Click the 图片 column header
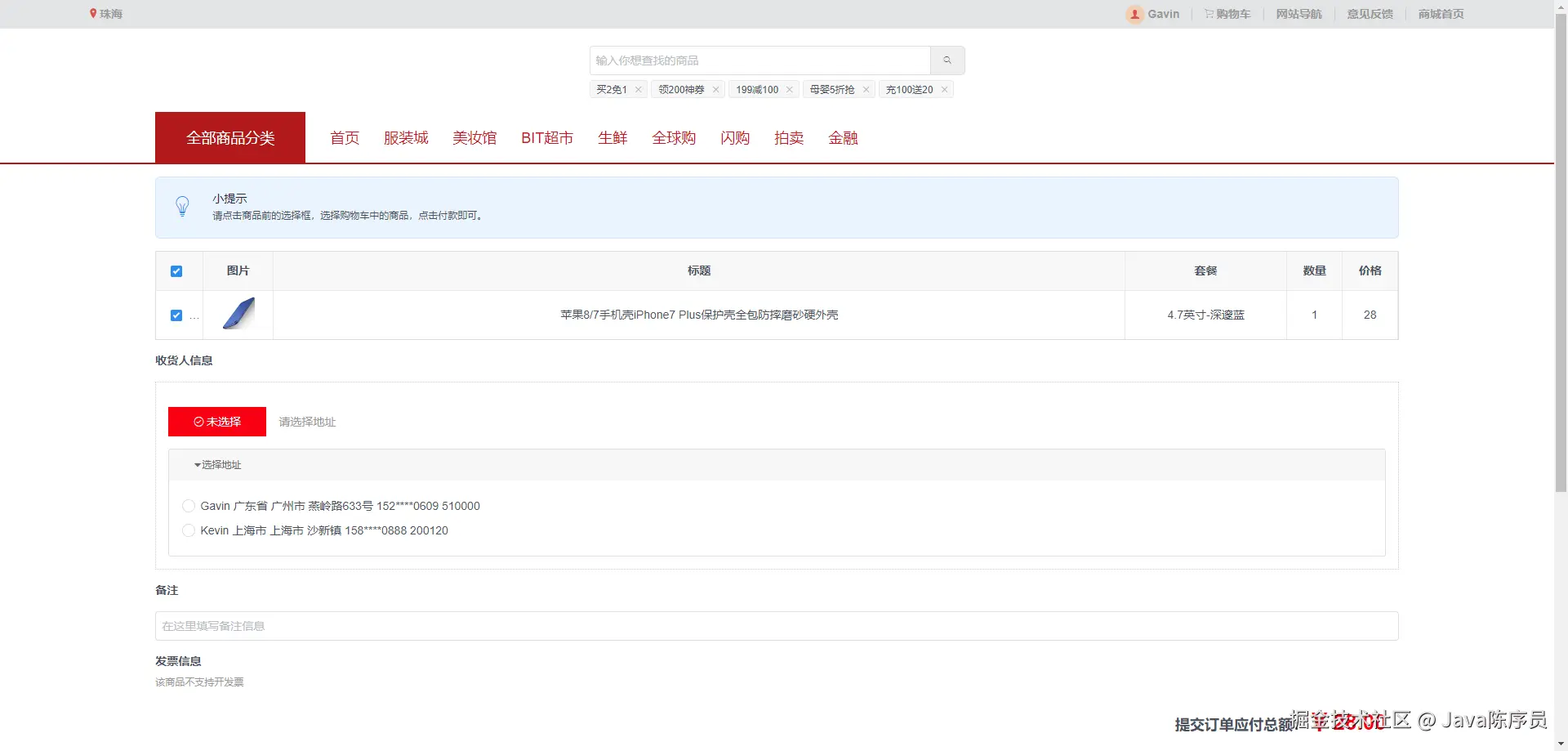Image resolution: width=1568 pixels, height=751 pixels. pyautogui.click(x=238, y=270)
